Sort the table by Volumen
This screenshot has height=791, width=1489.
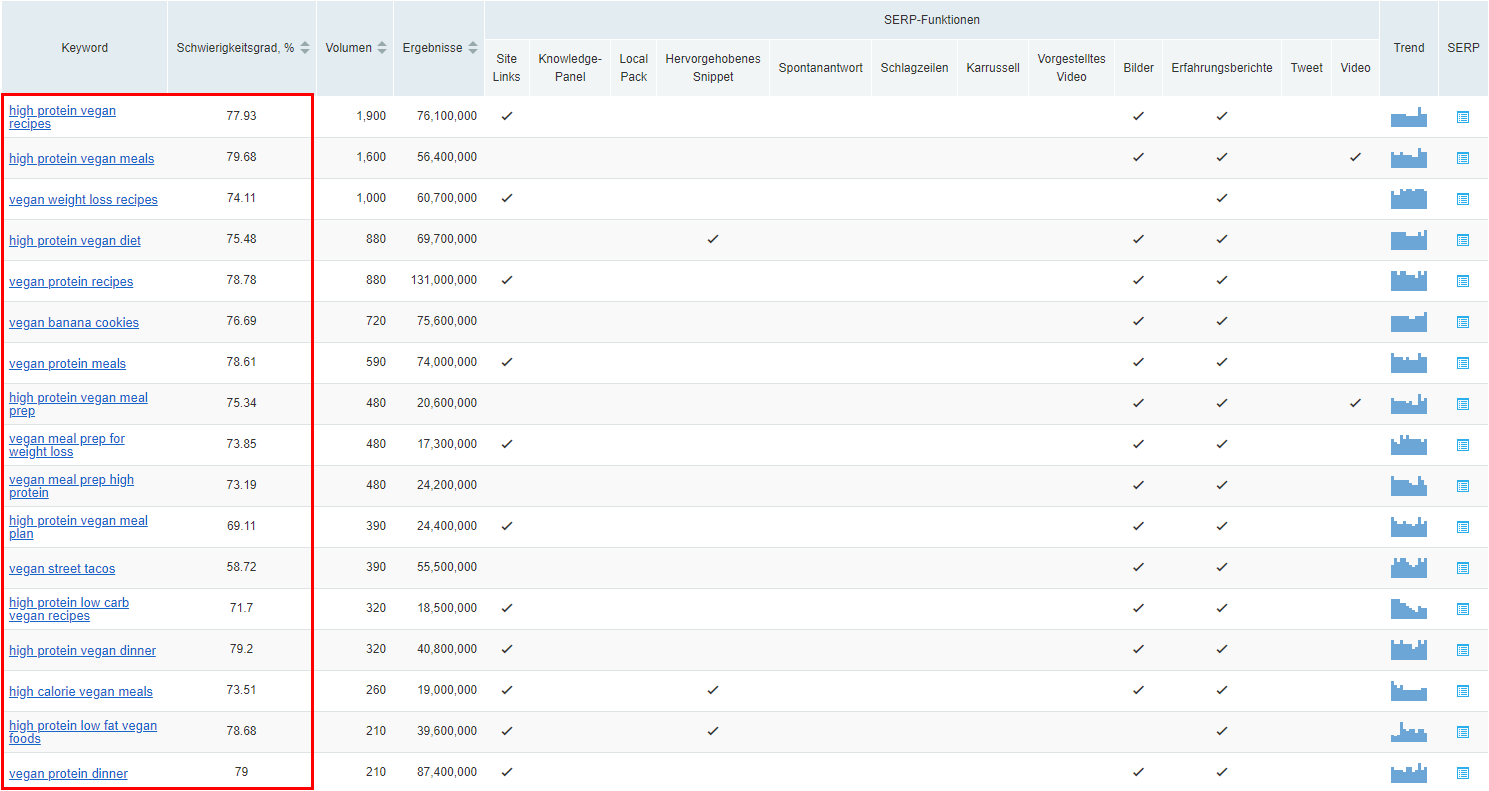point(382,46)
